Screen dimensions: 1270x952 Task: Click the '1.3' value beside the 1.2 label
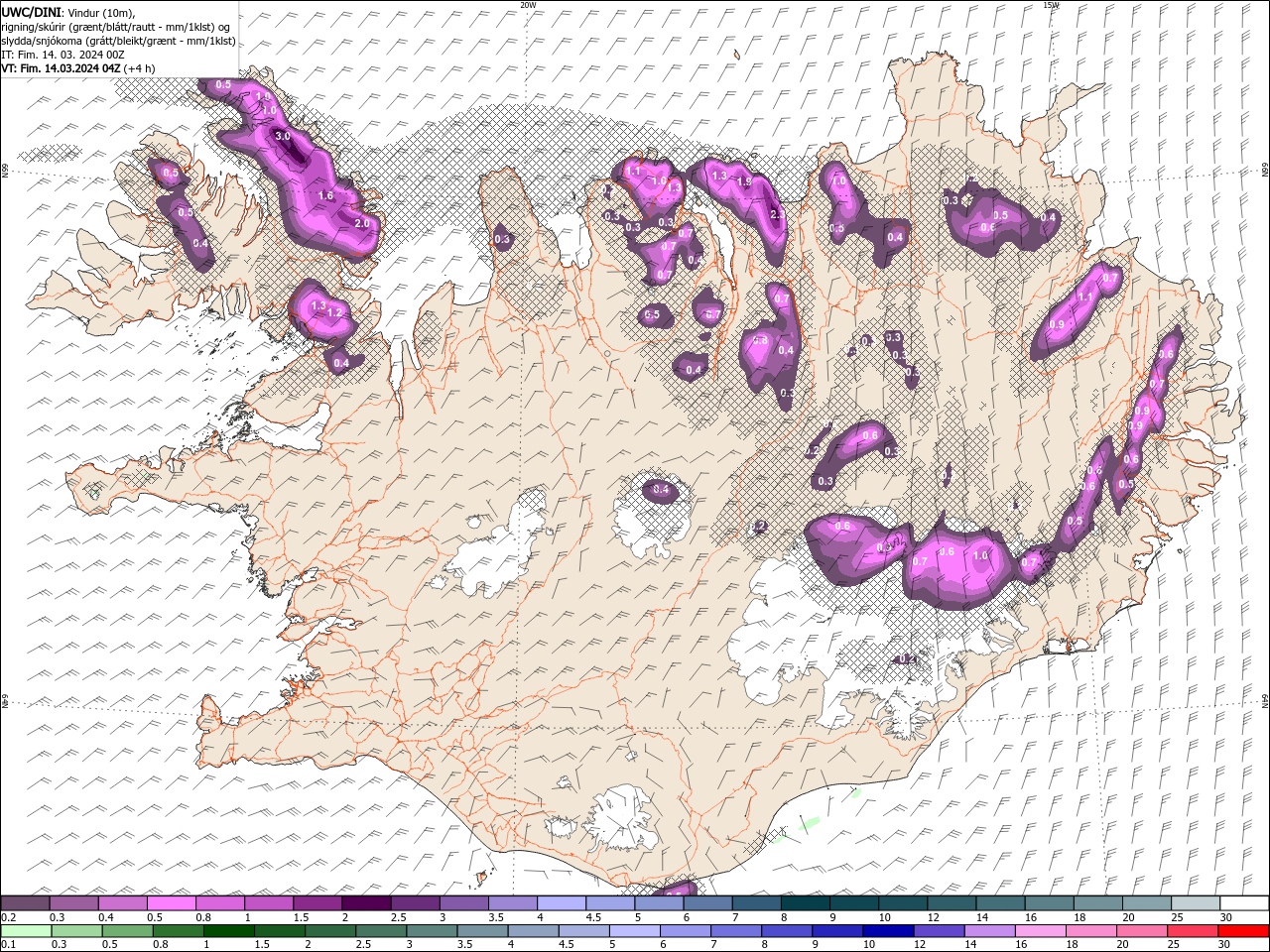click(318, 306)
